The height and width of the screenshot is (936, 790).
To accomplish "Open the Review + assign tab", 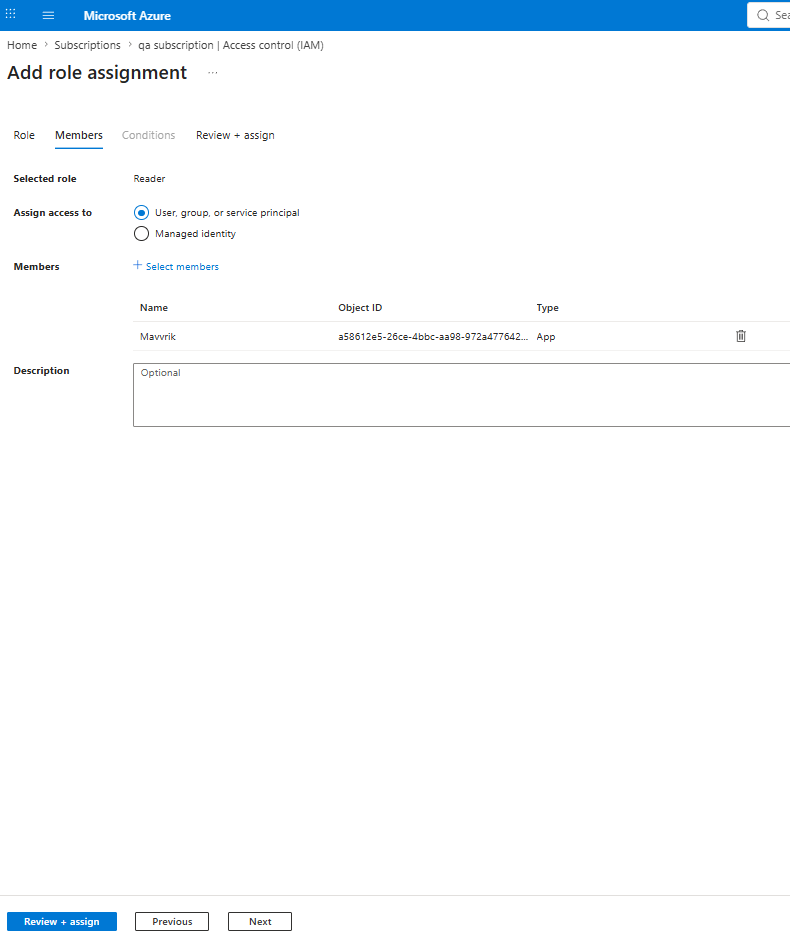I will tap(235, 136).
